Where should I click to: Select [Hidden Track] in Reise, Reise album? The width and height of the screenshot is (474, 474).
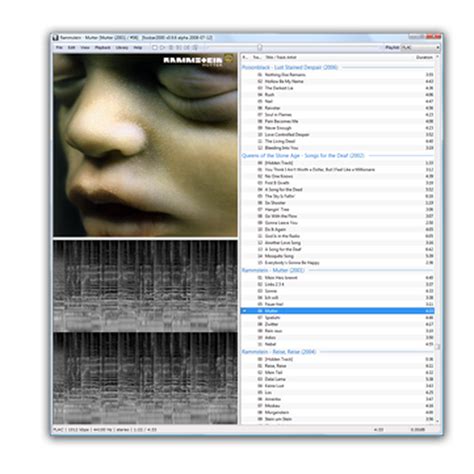click(337, 359)
